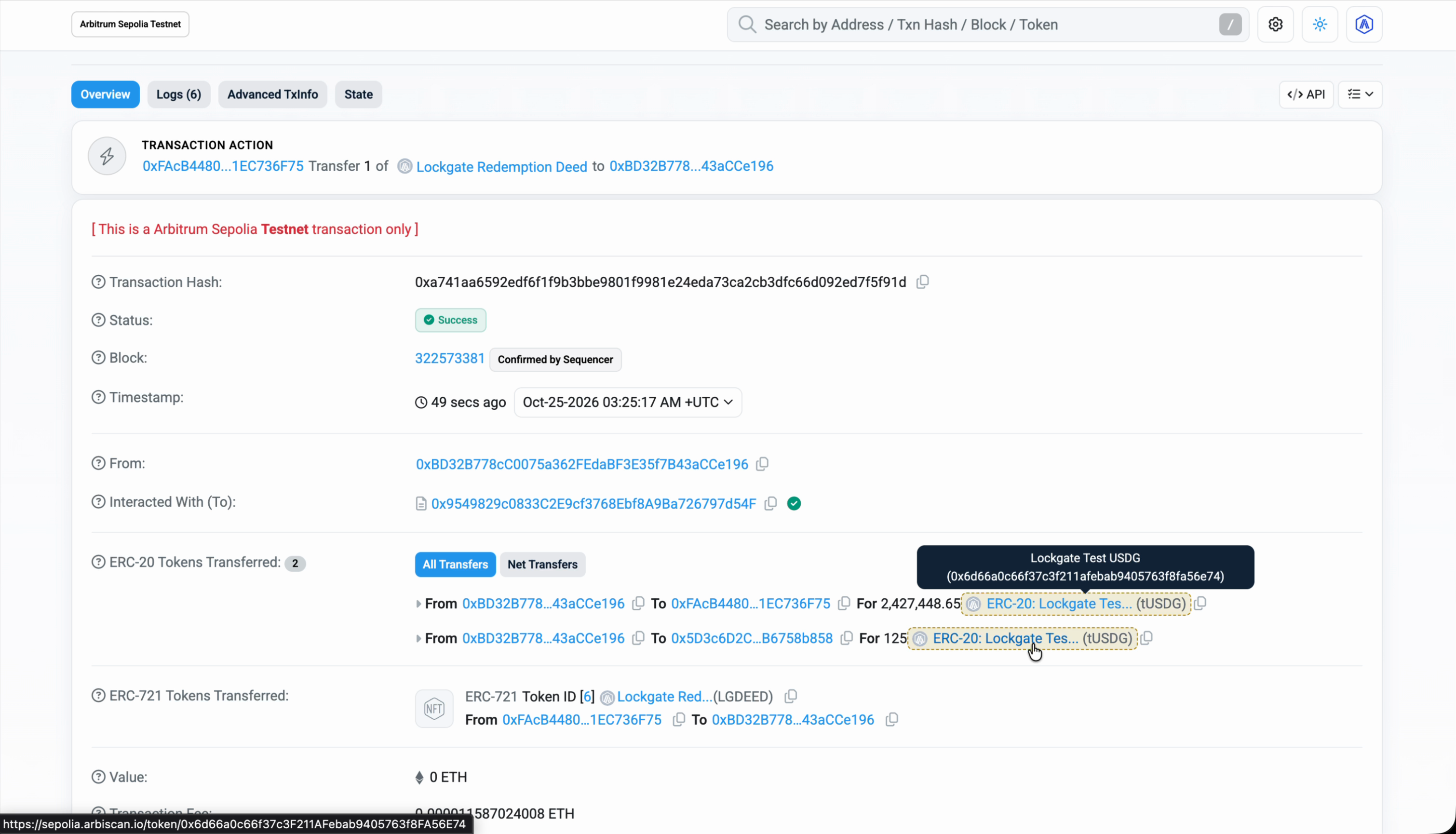The width and height of the screenshot is (1456, 834).
Task: Click the slash keyboard shortcut badge in search
Action: (x=1230, y=25)
